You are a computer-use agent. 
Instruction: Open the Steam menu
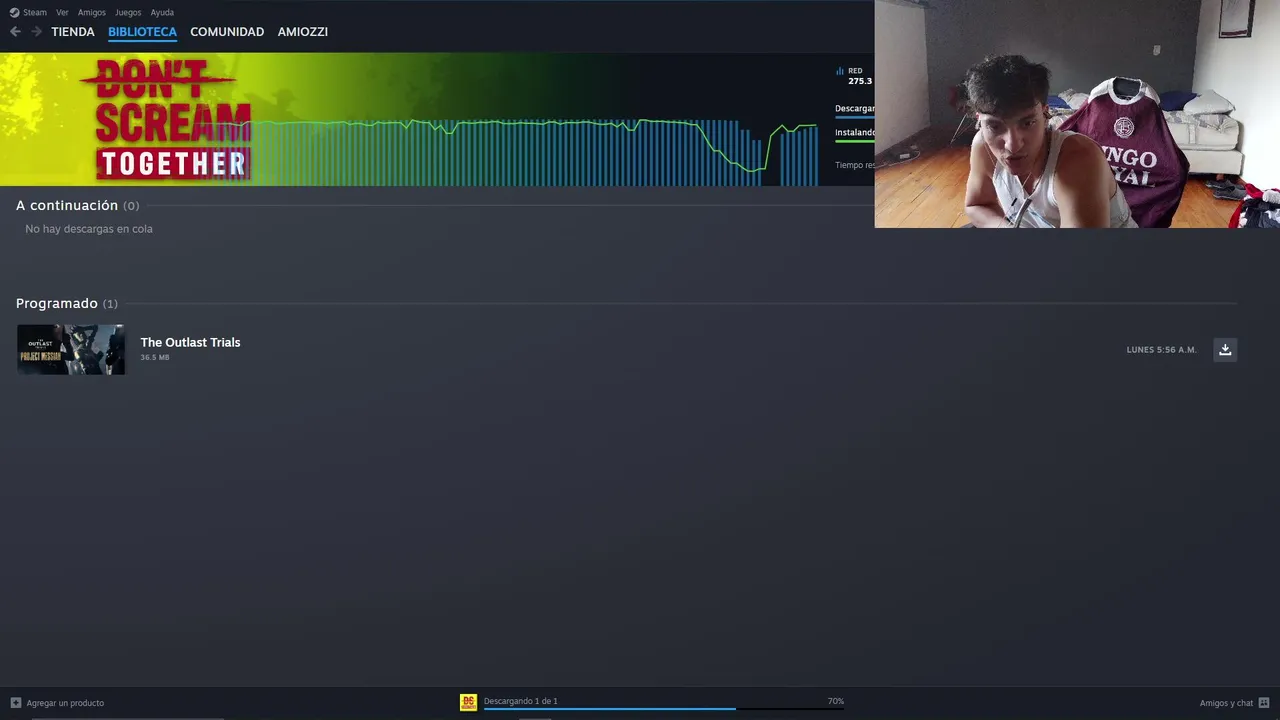click(35, 12)
